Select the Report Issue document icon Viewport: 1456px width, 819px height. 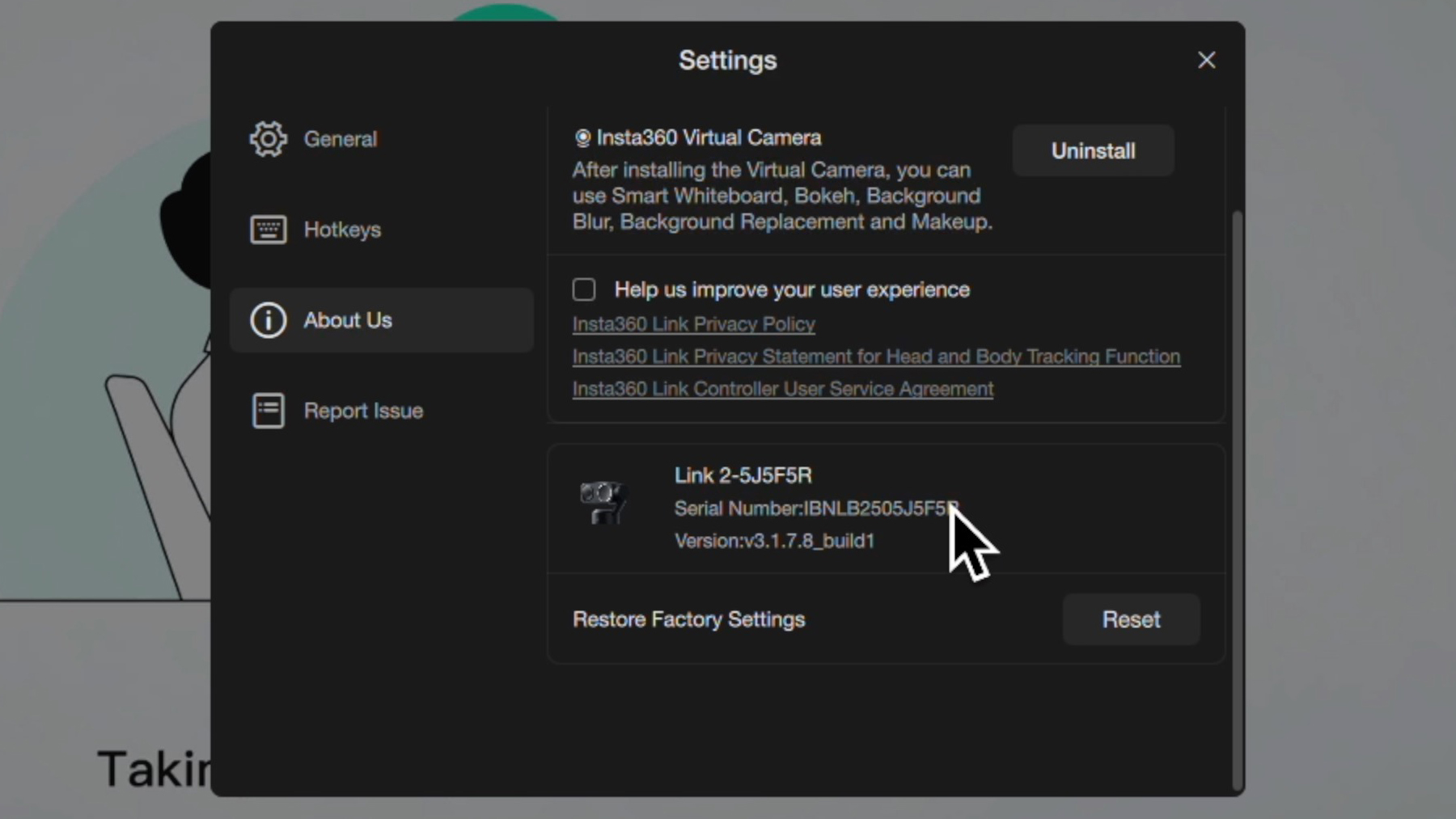[268, 411]
